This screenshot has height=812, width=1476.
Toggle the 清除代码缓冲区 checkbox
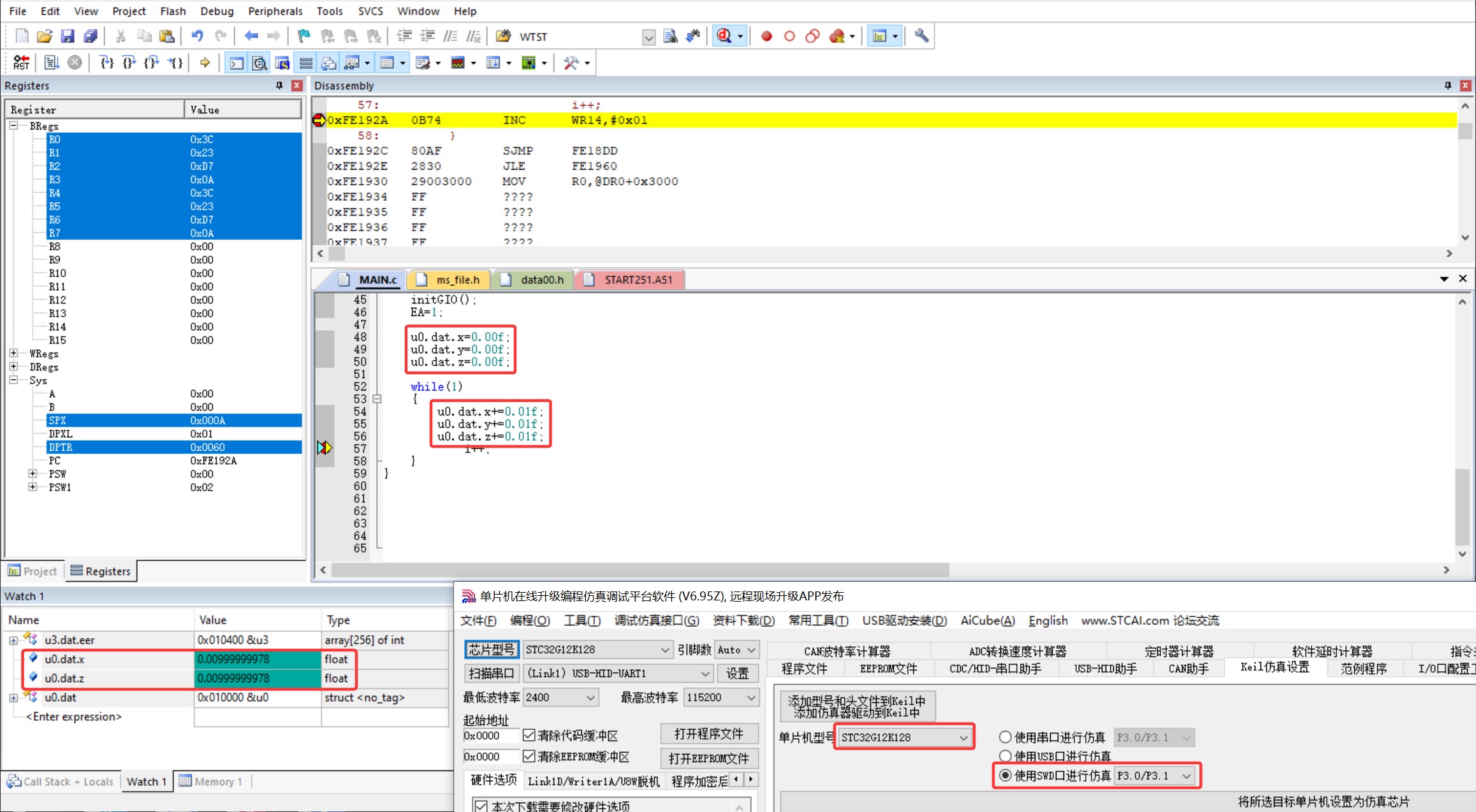[529, 736]
